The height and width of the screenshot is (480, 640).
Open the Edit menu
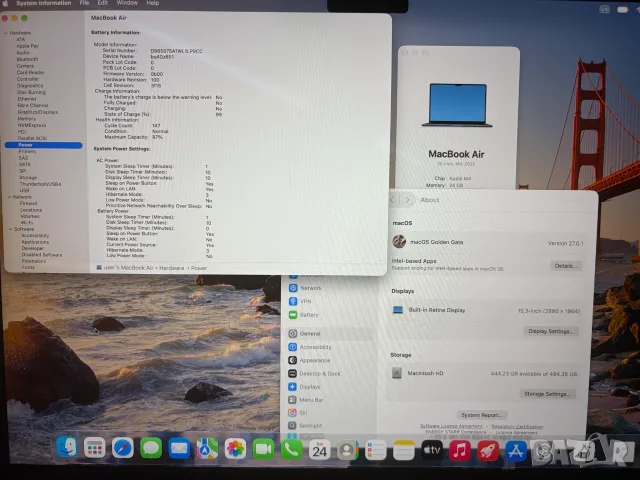[102, 3]
